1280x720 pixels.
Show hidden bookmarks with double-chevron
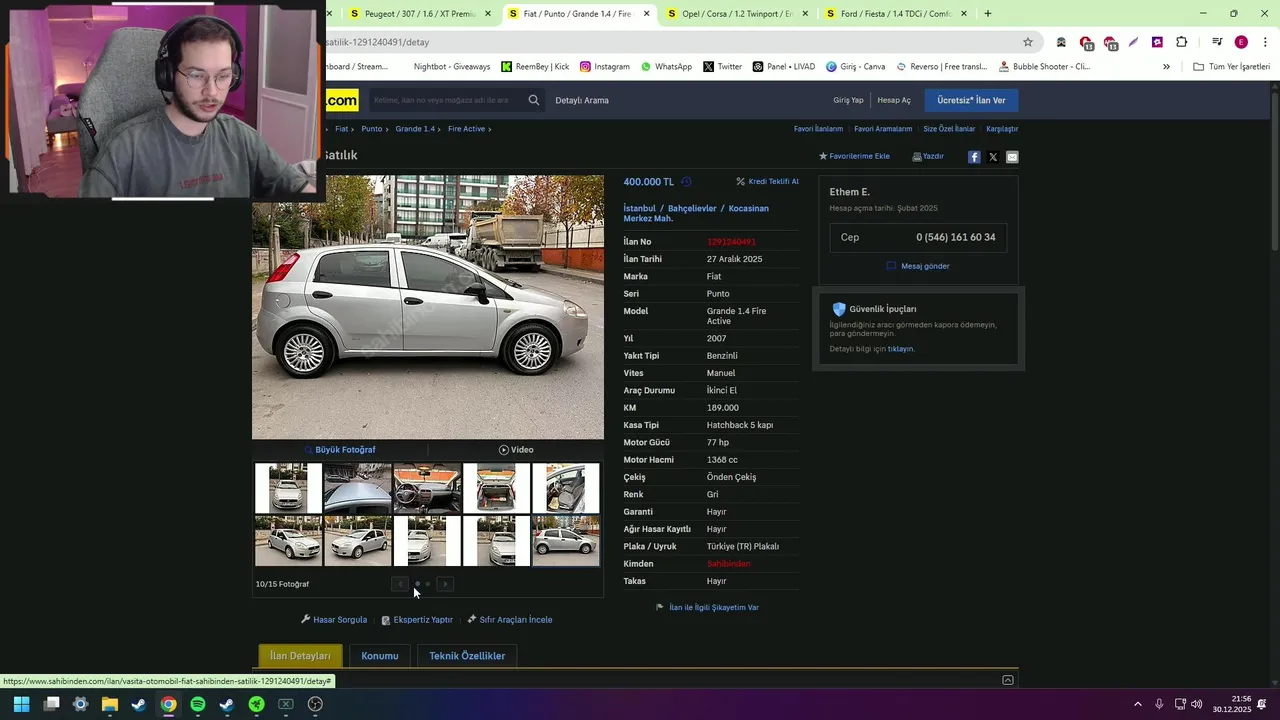click(1166, 67)
